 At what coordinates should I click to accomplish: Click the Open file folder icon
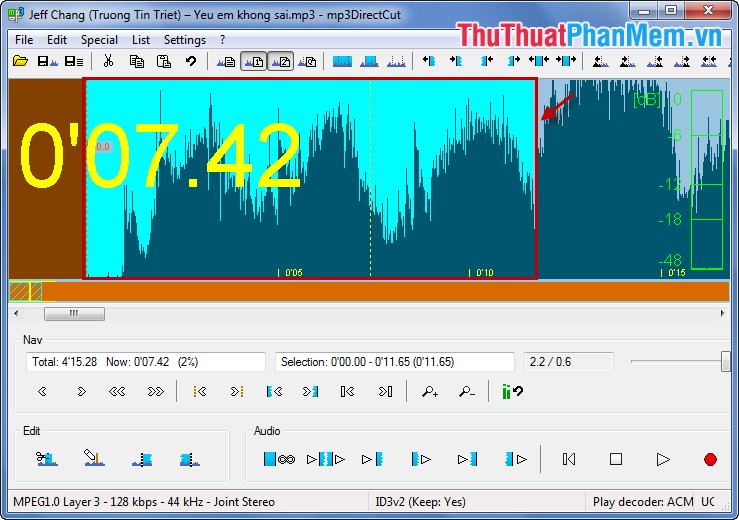(x=20, y=61)
